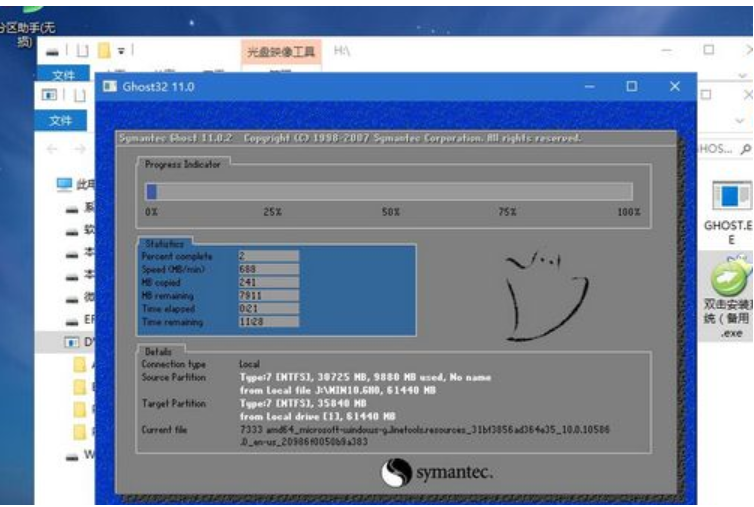Click the 100% mark under progress bar
This screenshot has height=507, width=754.
click(629, 212)
